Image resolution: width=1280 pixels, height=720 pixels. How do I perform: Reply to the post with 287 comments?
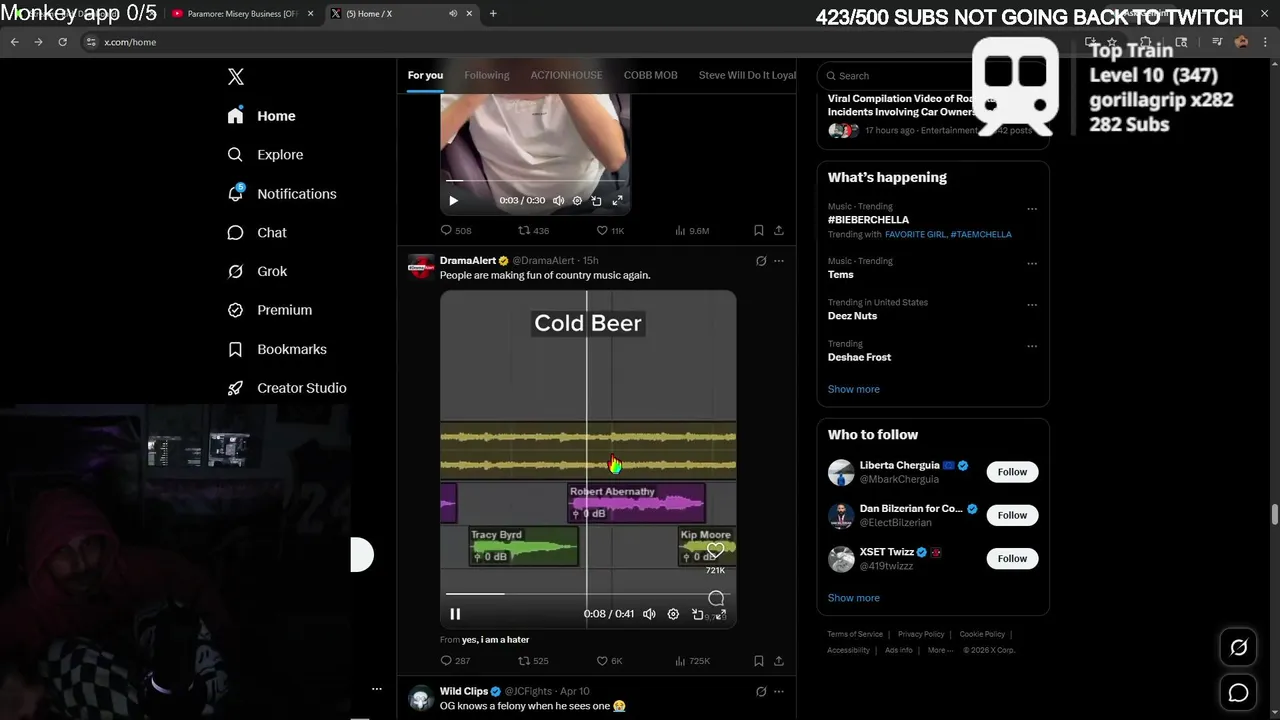tap(455, 661)
